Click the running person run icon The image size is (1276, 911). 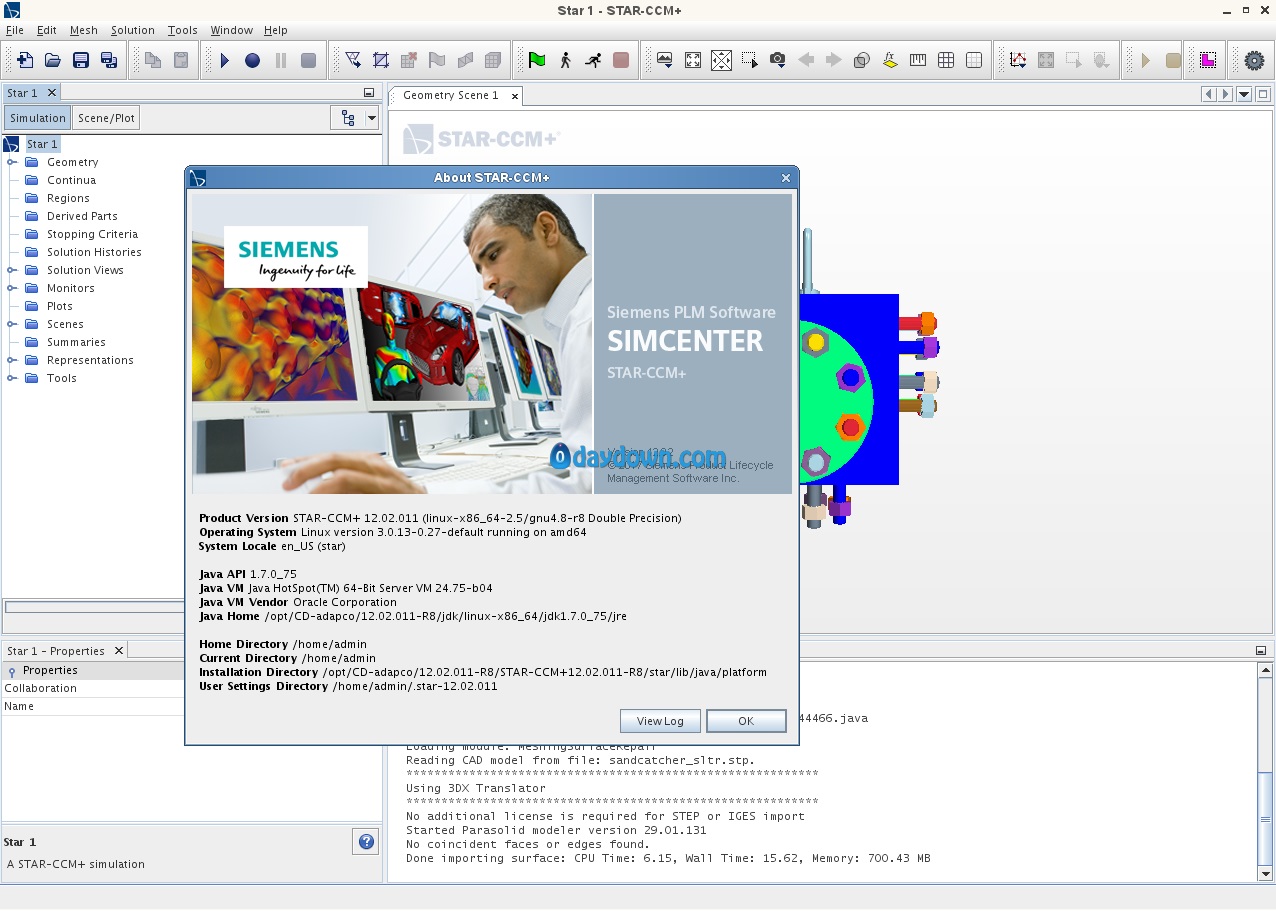point(593,60)
